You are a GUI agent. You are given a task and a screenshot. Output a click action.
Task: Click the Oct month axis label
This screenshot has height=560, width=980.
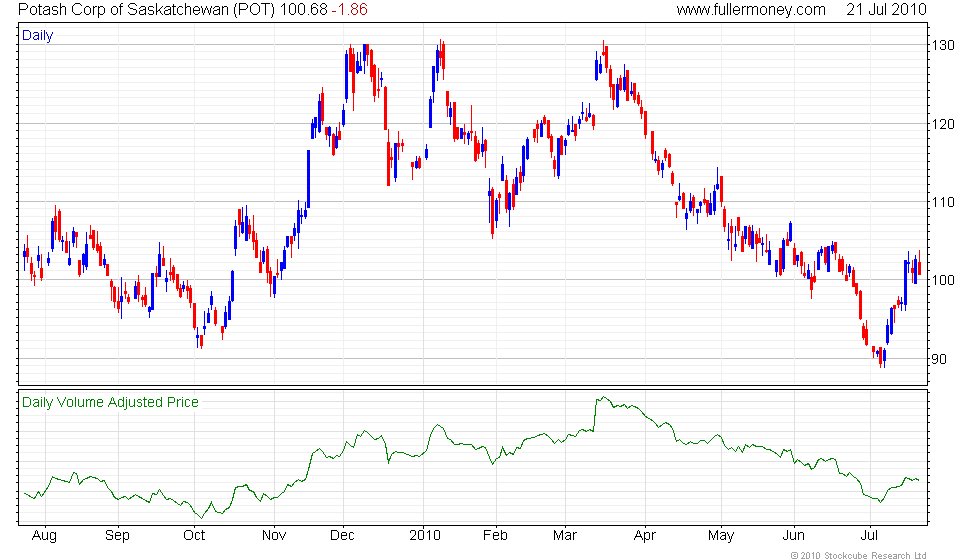(194, 536)
